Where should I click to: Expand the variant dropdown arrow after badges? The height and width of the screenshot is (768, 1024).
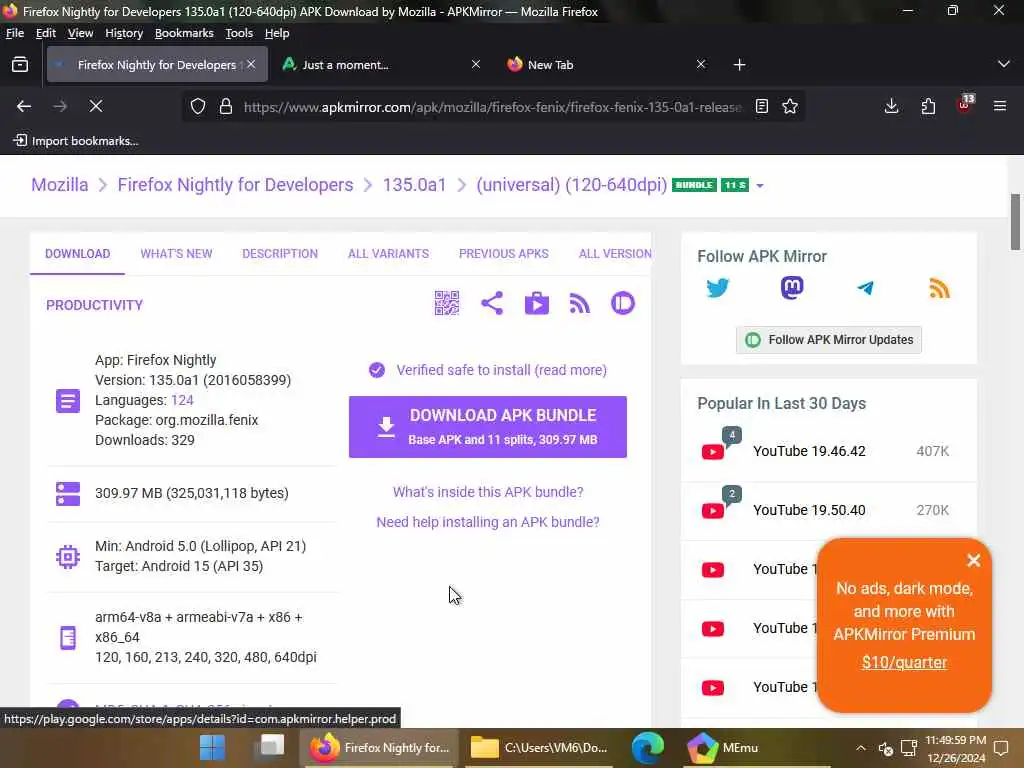coord(760,185)
